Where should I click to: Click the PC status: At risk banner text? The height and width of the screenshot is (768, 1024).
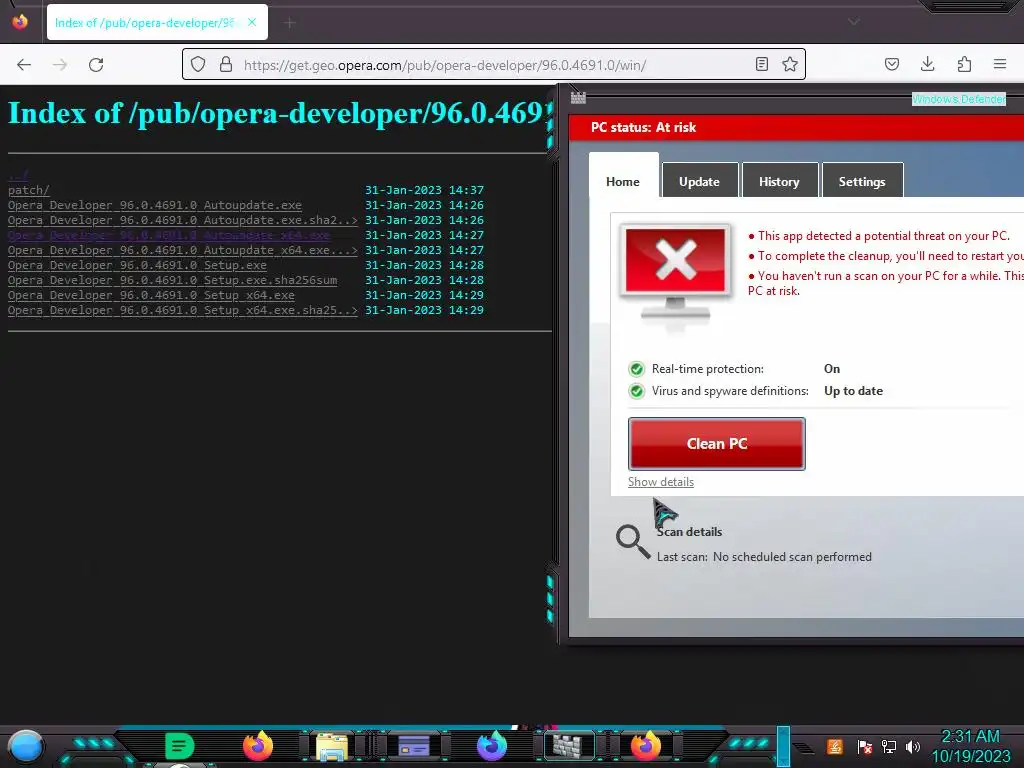[x=643, y=127]
